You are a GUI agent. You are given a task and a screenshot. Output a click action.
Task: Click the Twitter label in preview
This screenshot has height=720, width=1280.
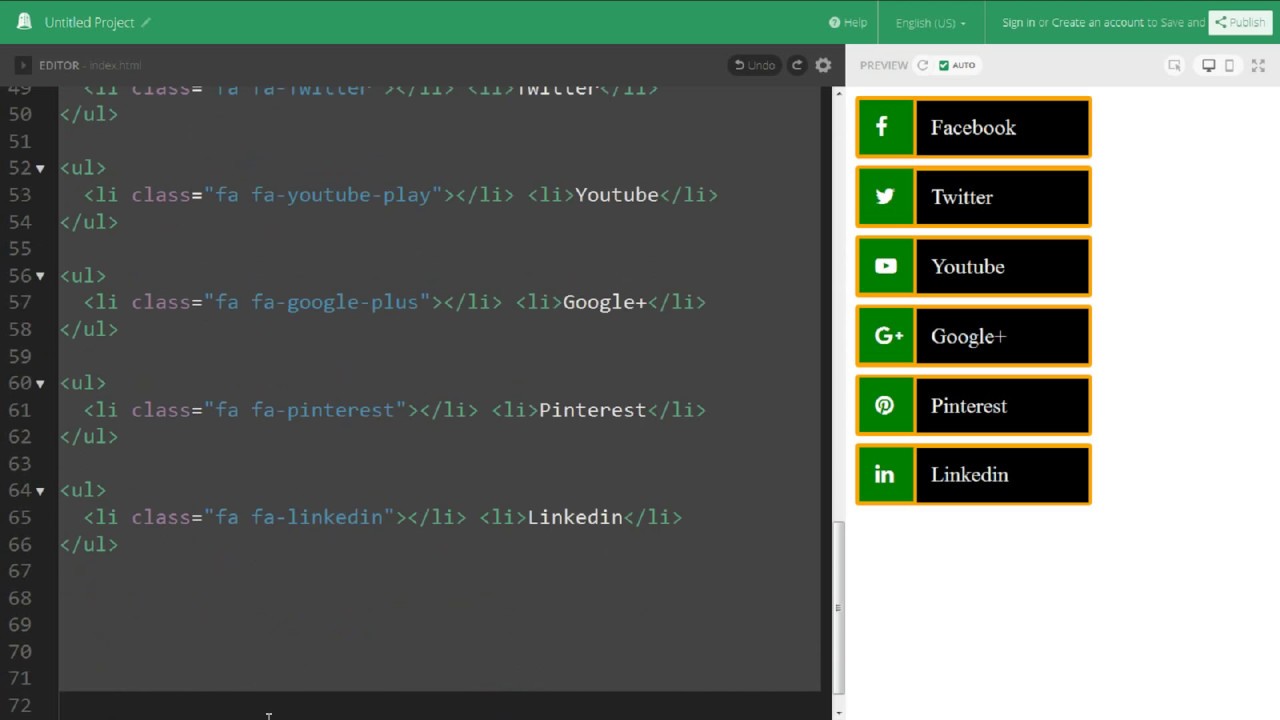click(x=962, y=197)
